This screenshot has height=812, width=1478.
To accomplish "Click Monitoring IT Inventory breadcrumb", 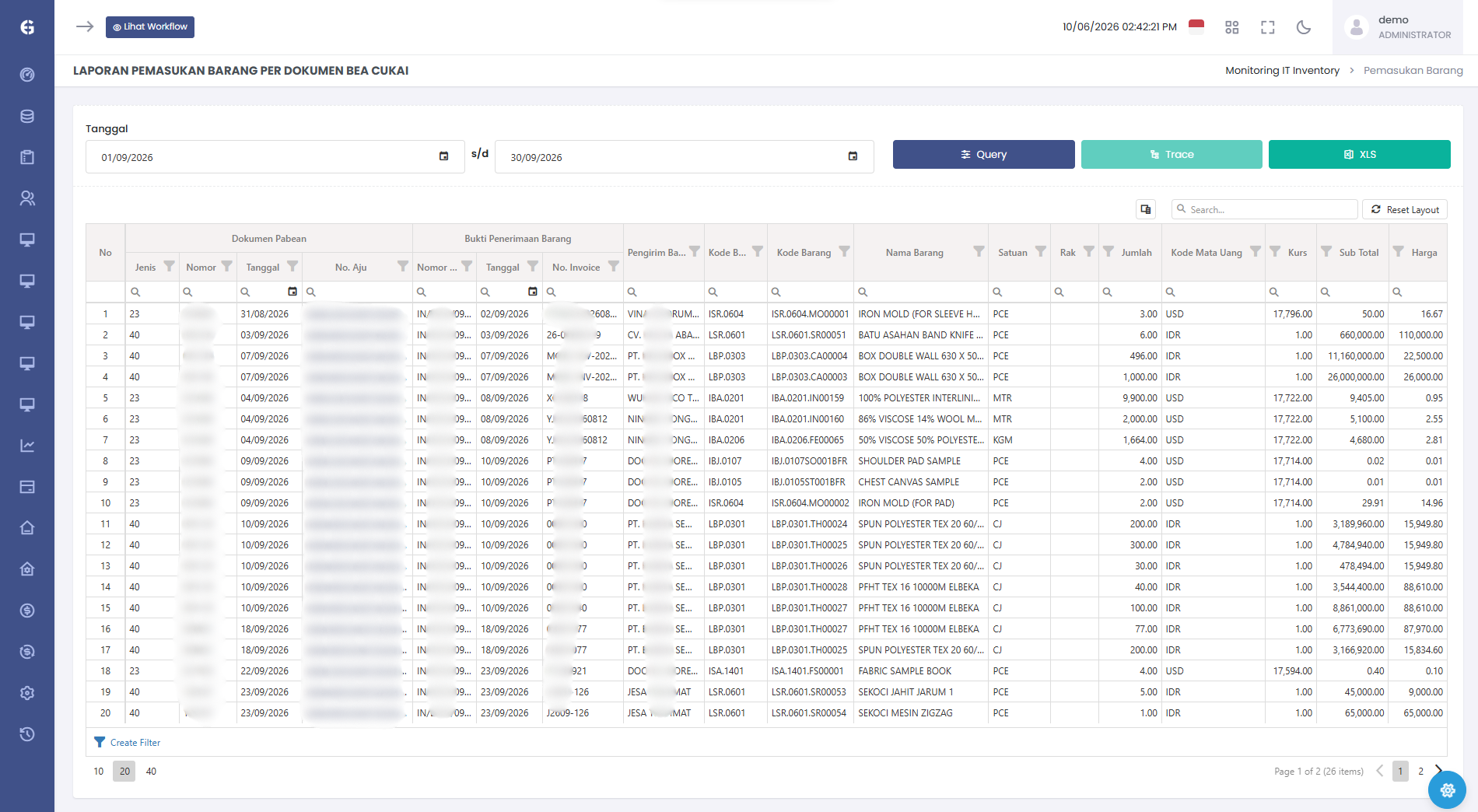I will pyautogui.click(x=1282, y=70).
